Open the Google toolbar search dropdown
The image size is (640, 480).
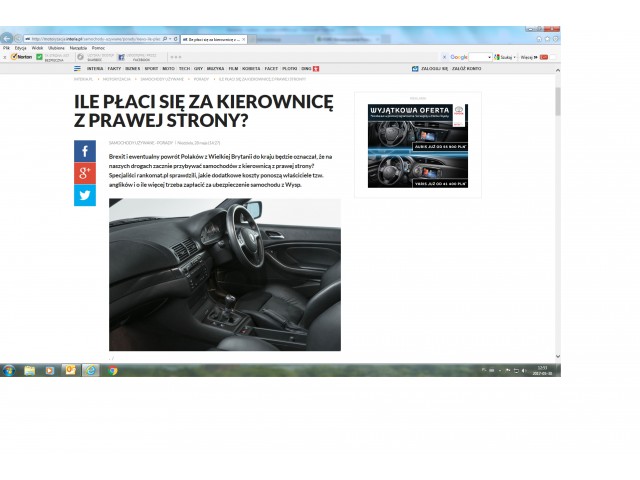pyautogui.click(x=489, y=57)
